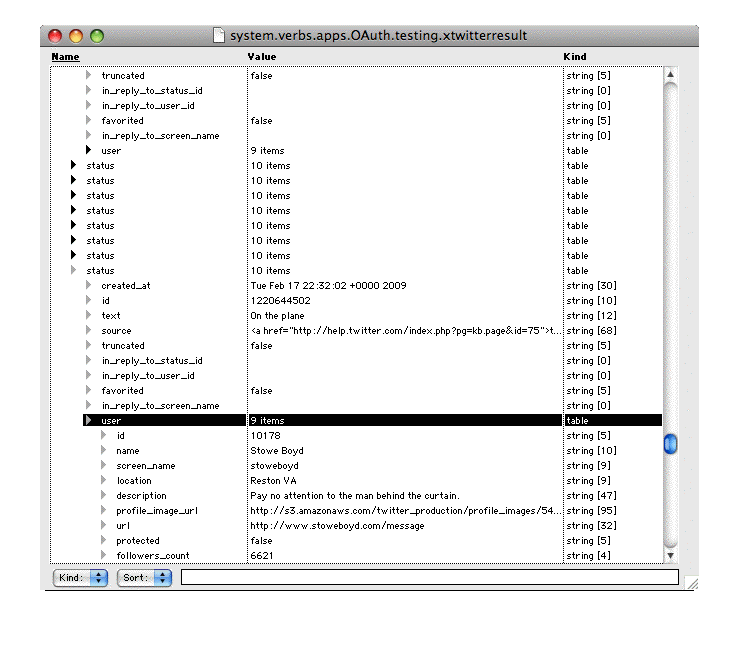This screenshot has width=739, height=645.
Task: Click the Kind column header
Action: click(575, 57)
